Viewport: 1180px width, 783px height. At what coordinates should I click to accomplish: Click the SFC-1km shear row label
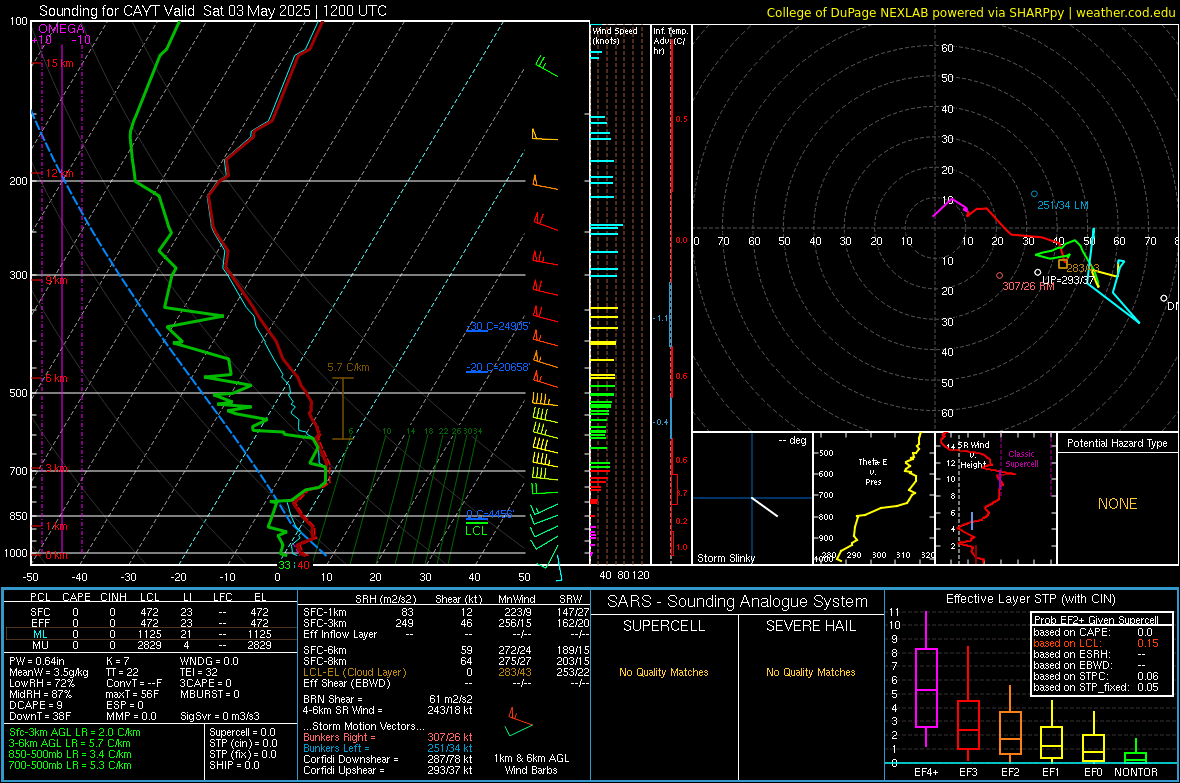click(x=324, y=612)
